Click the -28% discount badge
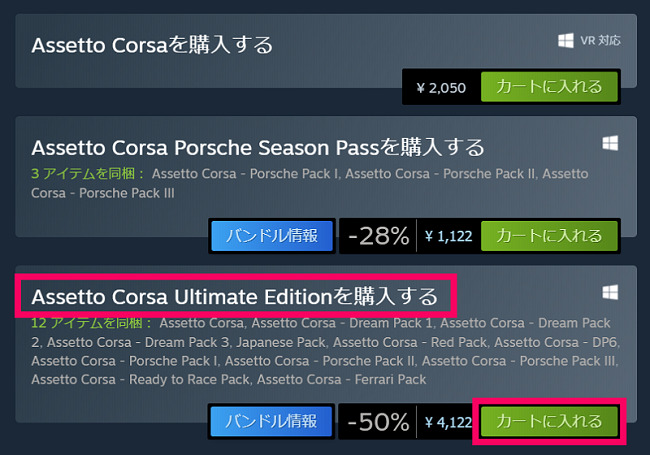Screen dimensions: 650x455 click(378, 236)
